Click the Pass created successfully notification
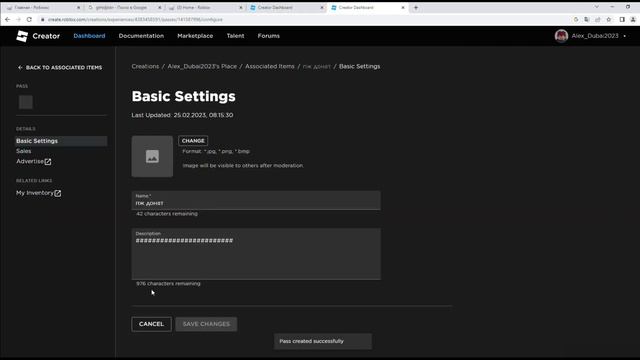640x360 pixels. pos(323,341)
